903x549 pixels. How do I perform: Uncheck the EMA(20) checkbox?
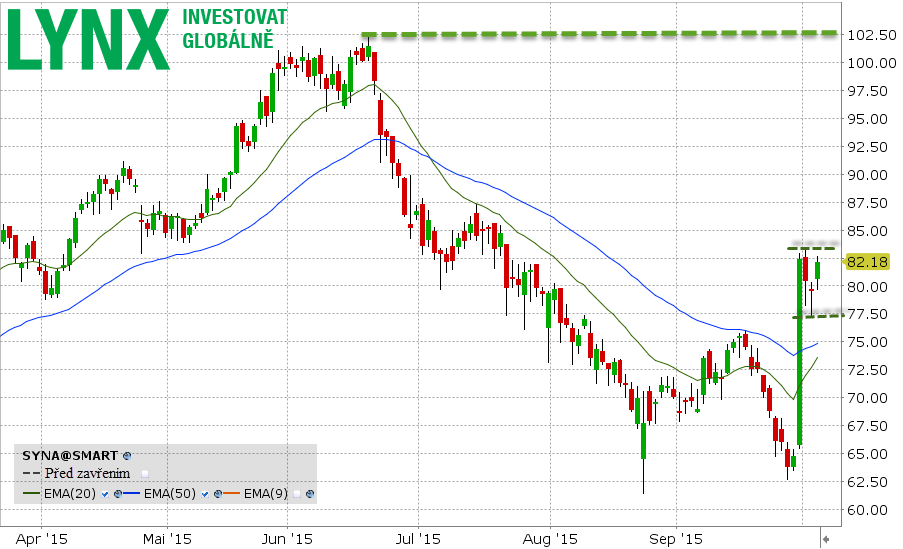pos(105,494)
